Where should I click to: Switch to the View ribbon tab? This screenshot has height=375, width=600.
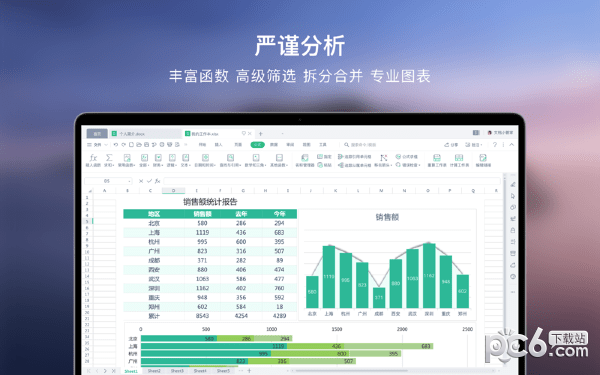(x=307, y=145)
